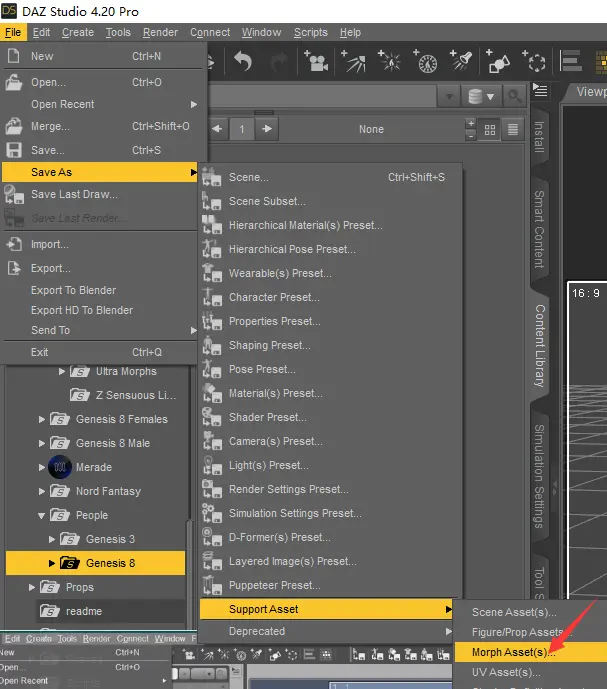Click the Create New Null icon
607x689 pixels.
(x=534, y=61)
